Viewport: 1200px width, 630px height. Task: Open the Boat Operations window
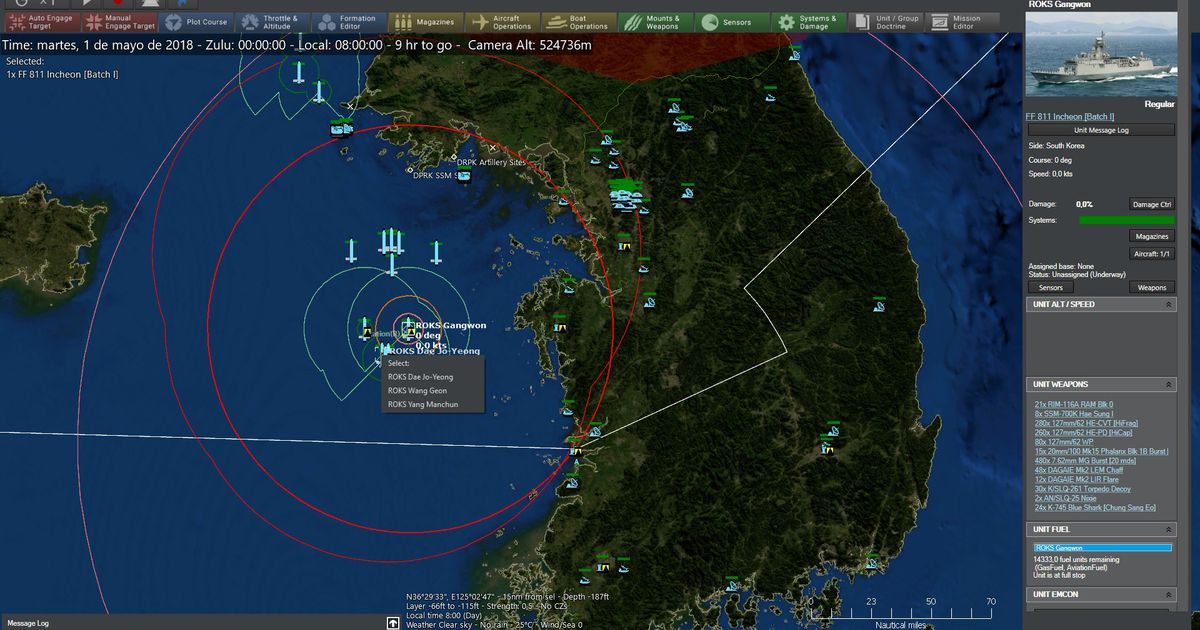pos(578,22)
